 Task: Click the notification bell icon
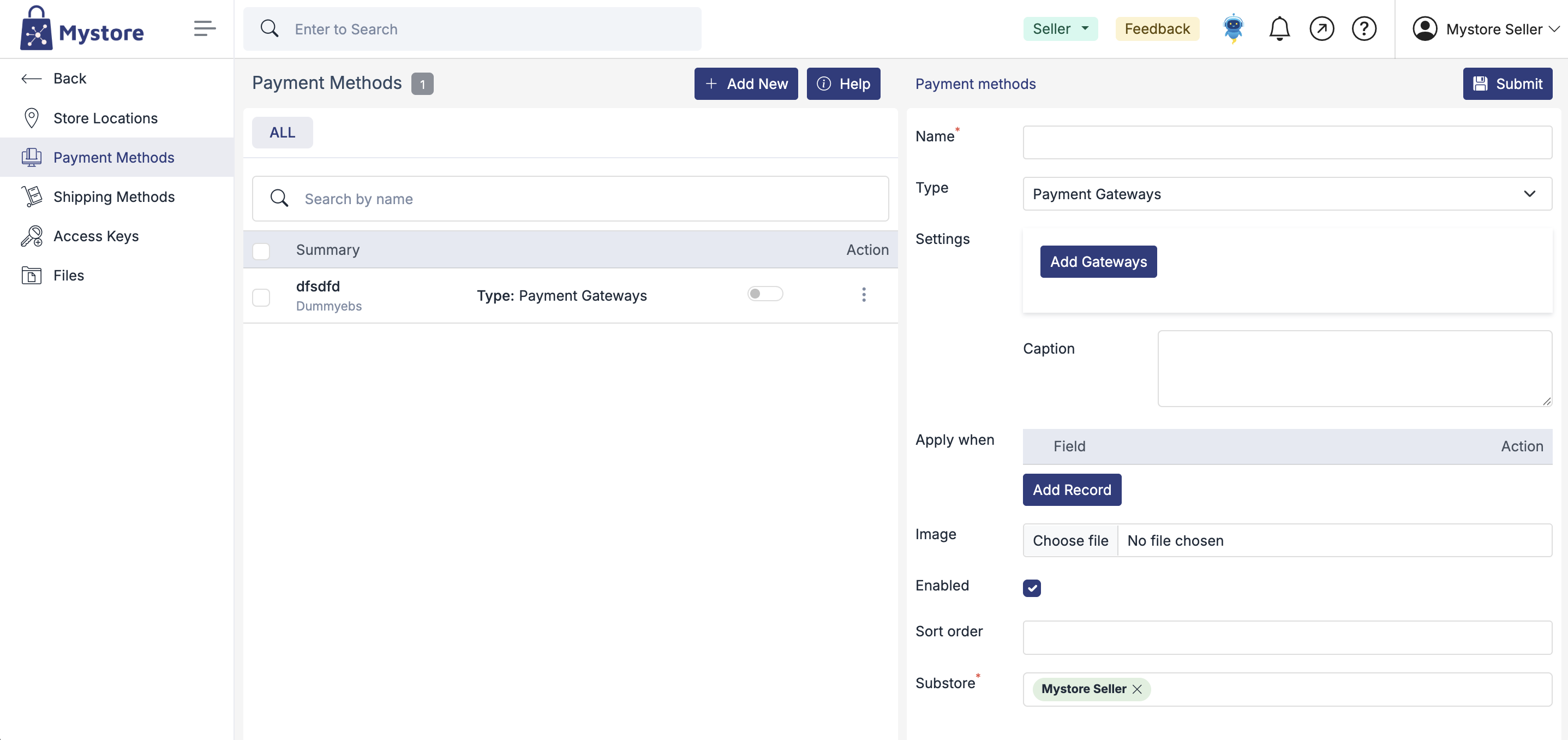pos(1279,28)
